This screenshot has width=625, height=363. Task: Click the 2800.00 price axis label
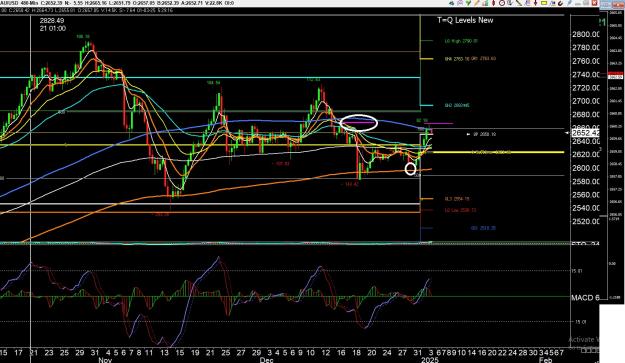coord(586,34)
